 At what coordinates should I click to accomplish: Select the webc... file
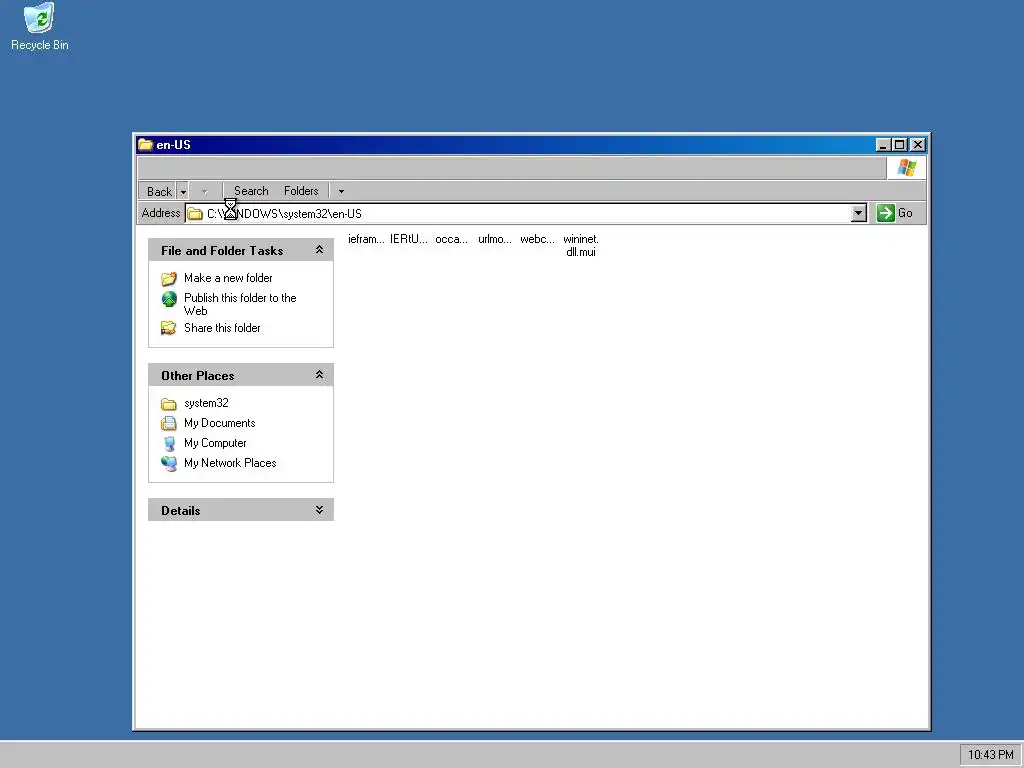(x=537, y=239)
